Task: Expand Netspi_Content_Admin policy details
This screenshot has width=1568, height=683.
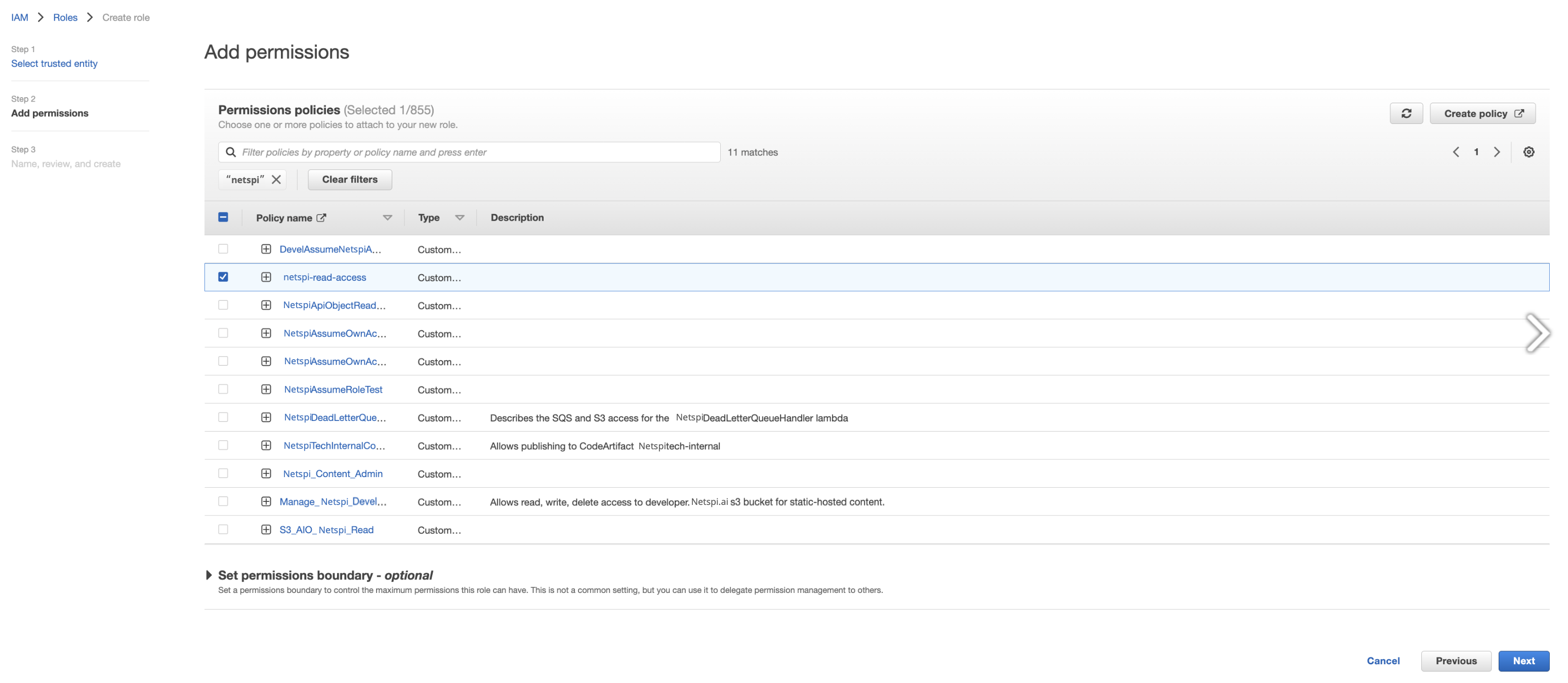Action: tap(266, 473)
